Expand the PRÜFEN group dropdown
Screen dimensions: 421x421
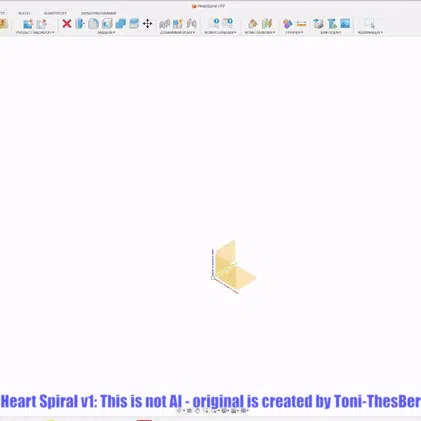point(294,32)
